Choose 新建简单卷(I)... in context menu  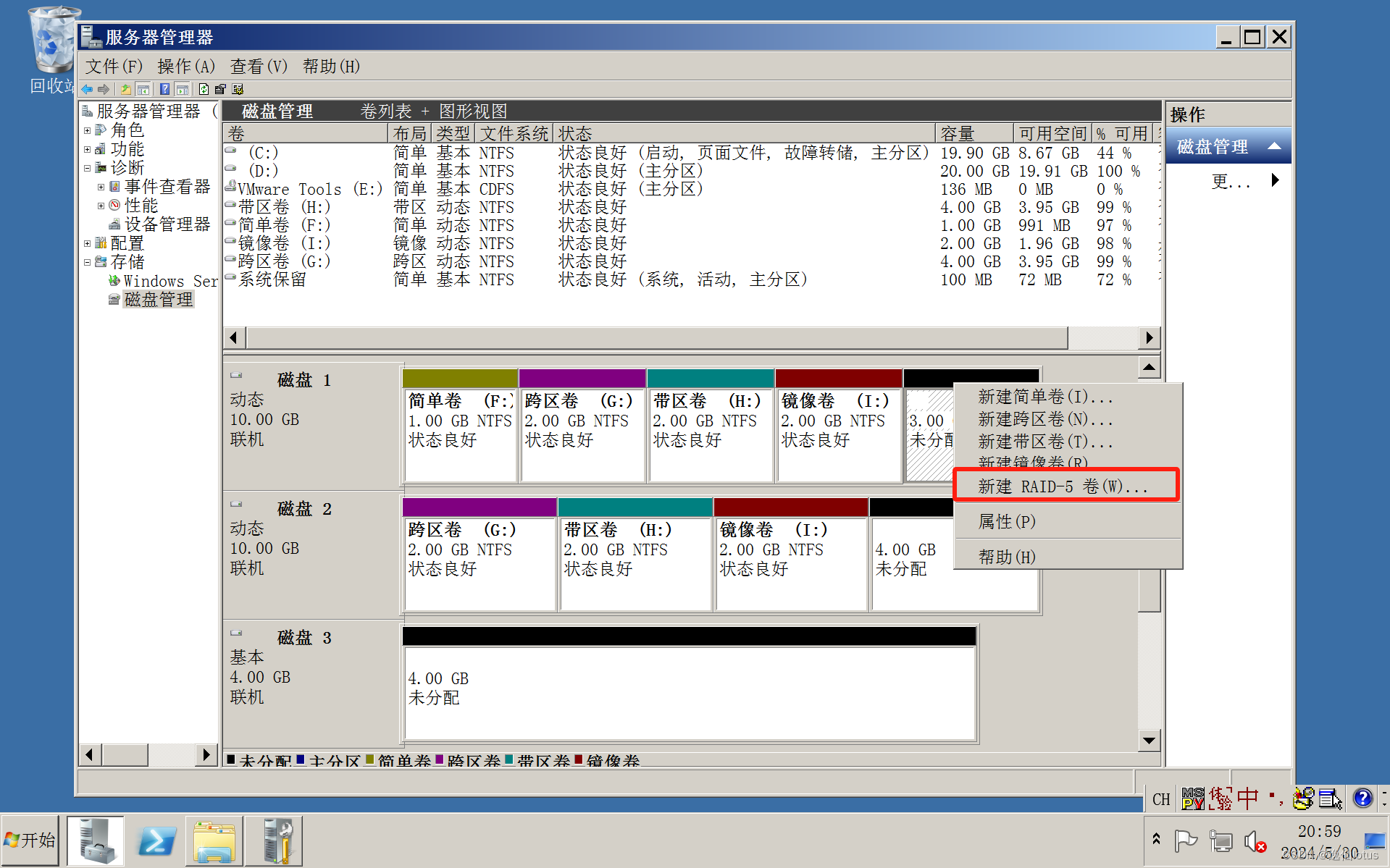[1067, 397]
